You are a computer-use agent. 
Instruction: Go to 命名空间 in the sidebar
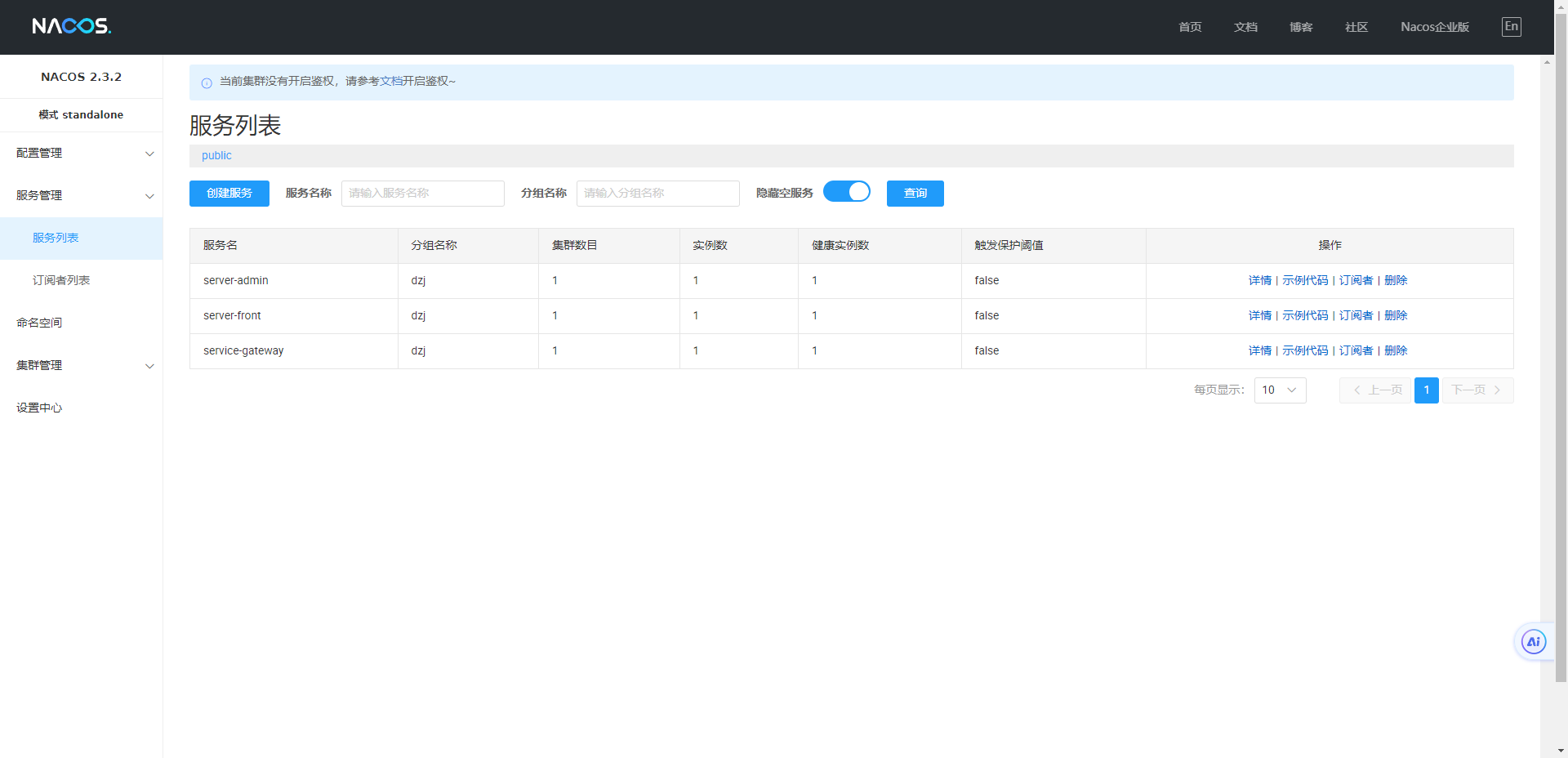point(39,323)
